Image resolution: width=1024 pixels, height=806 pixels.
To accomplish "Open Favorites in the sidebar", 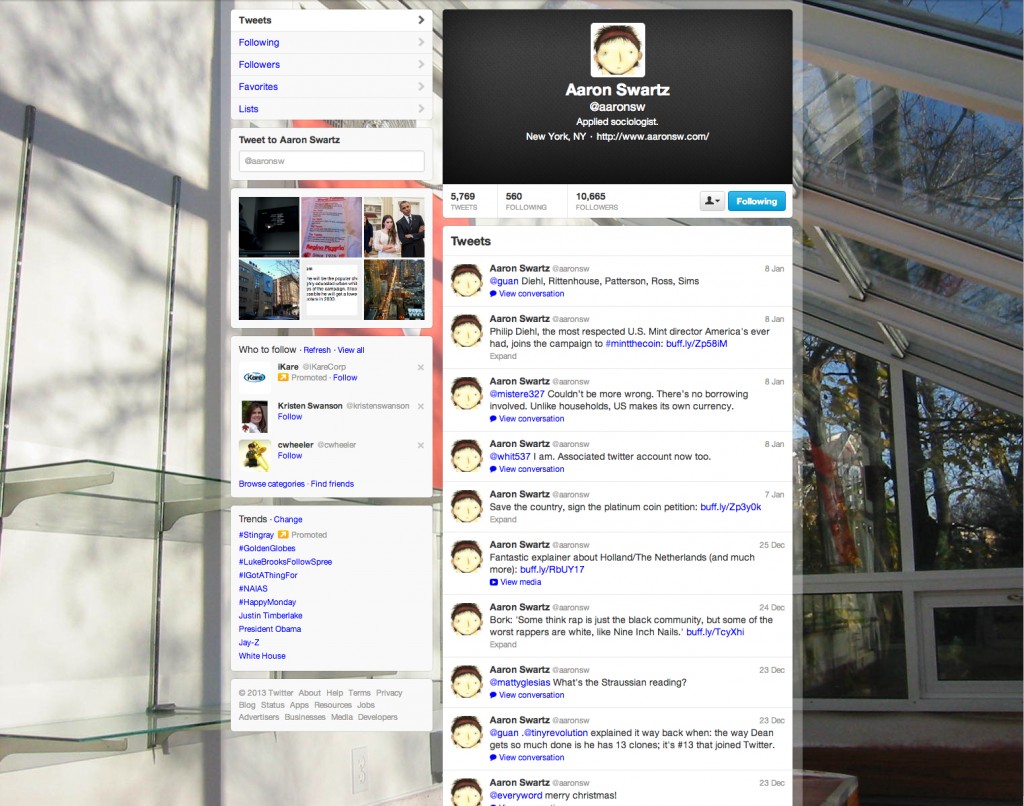I will tap(332, 87).
